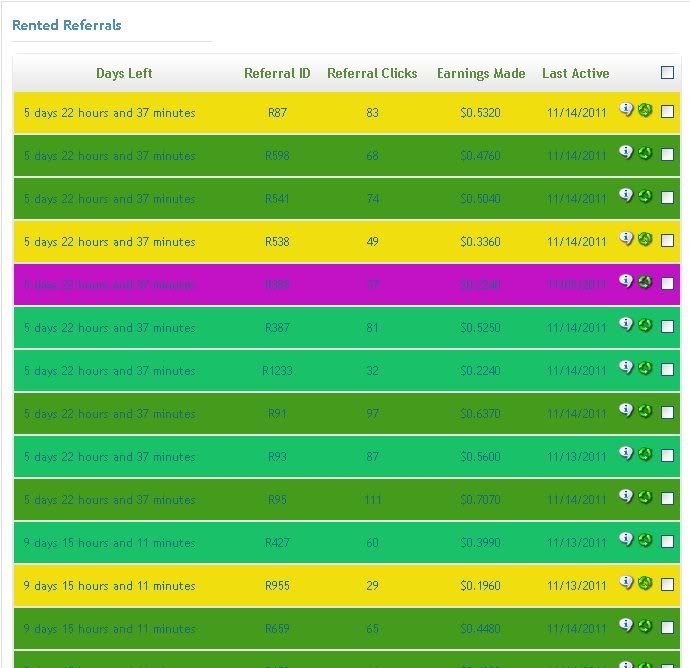Check the box for referral R95
The height and width of the screenshot is (668, 690).
667,499
